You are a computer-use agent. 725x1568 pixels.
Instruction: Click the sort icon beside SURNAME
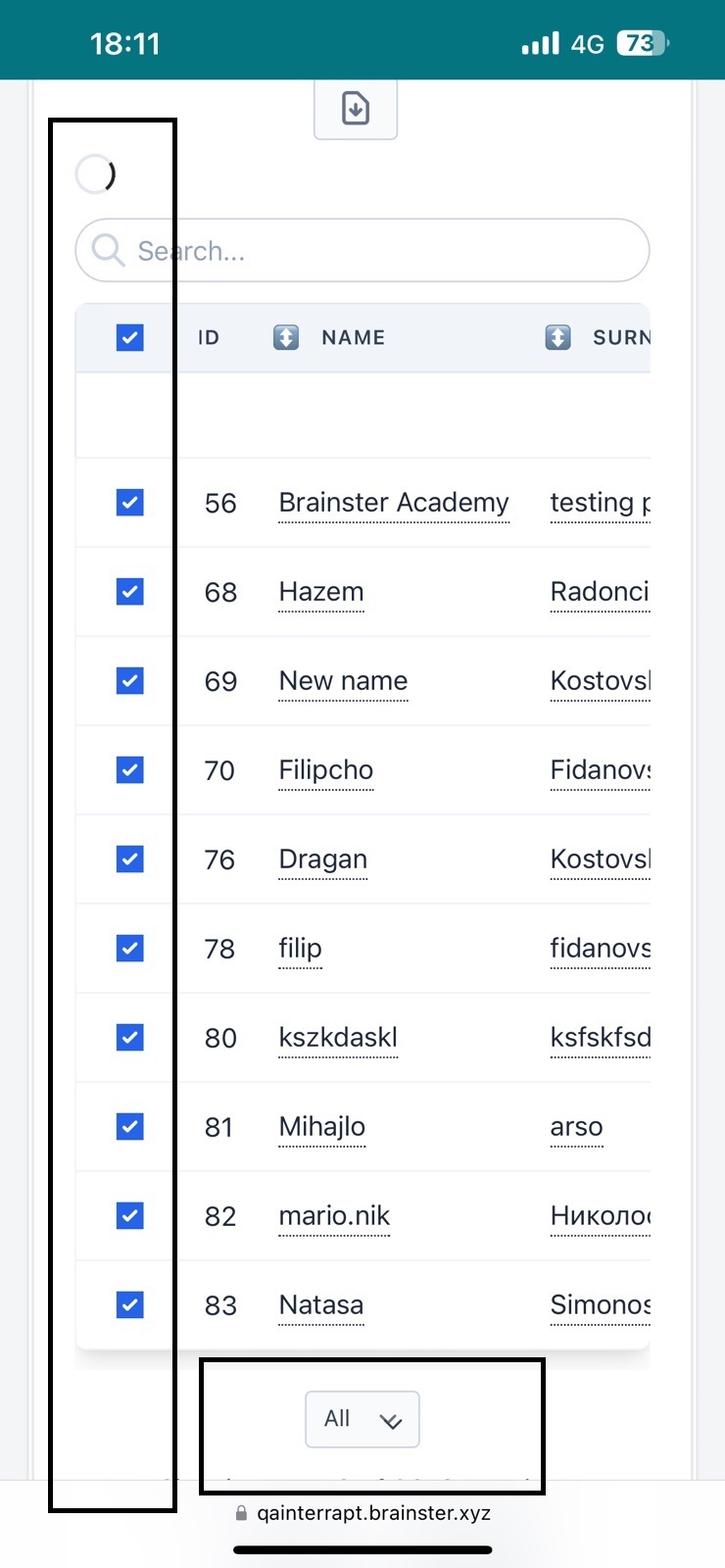[x=557, y=338]
